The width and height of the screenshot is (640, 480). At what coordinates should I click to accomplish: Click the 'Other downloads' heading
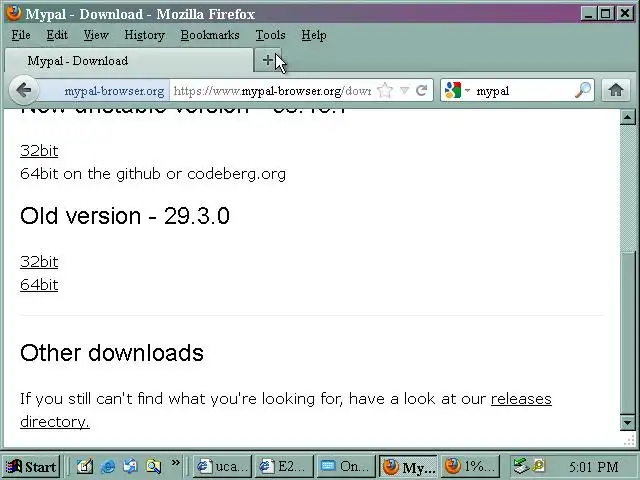click(112, 353)
